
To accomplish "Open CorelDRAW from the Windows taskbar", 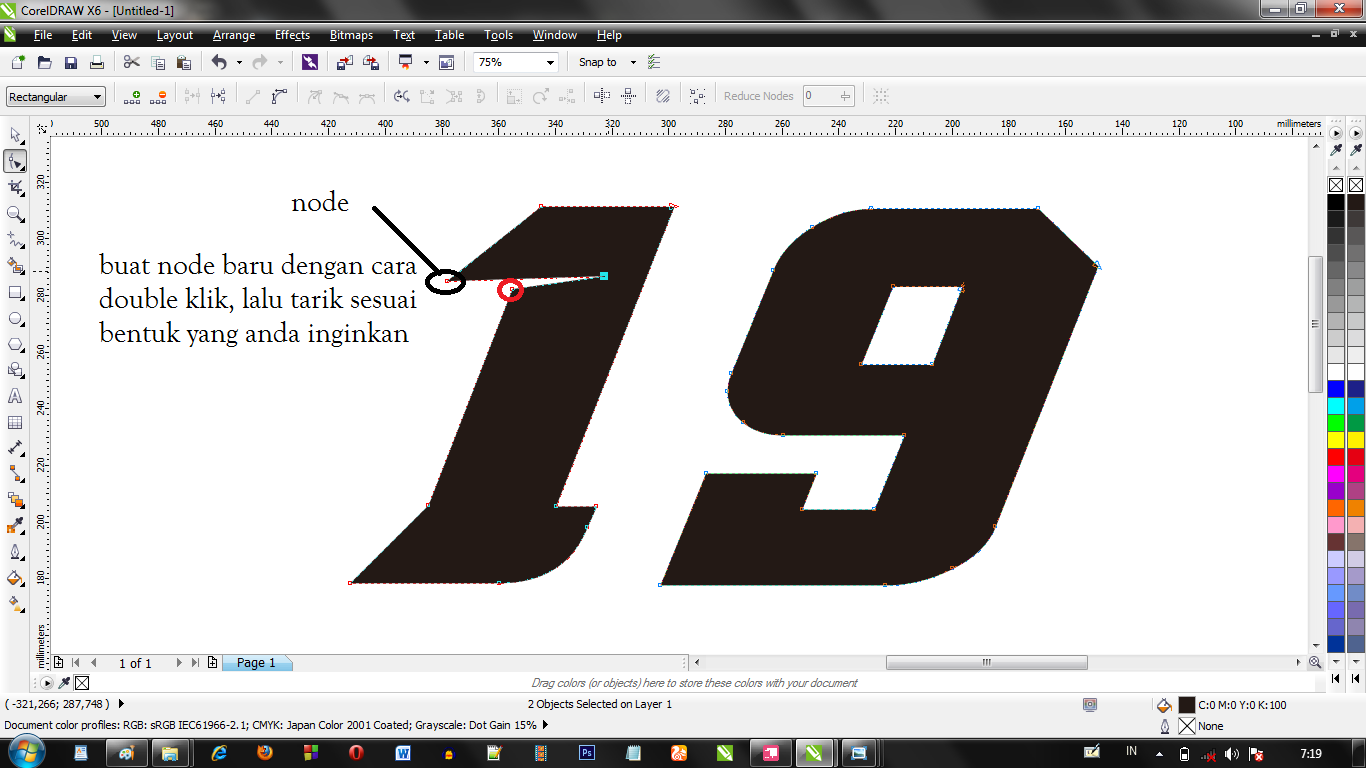I will (815, 751).
